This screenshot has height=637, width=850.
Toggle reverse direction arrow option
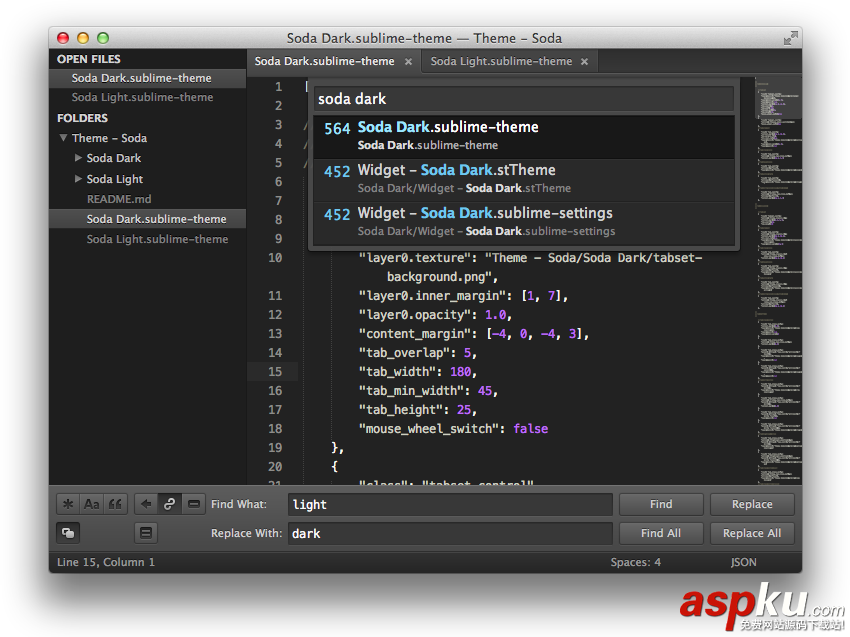pos(145,504)
